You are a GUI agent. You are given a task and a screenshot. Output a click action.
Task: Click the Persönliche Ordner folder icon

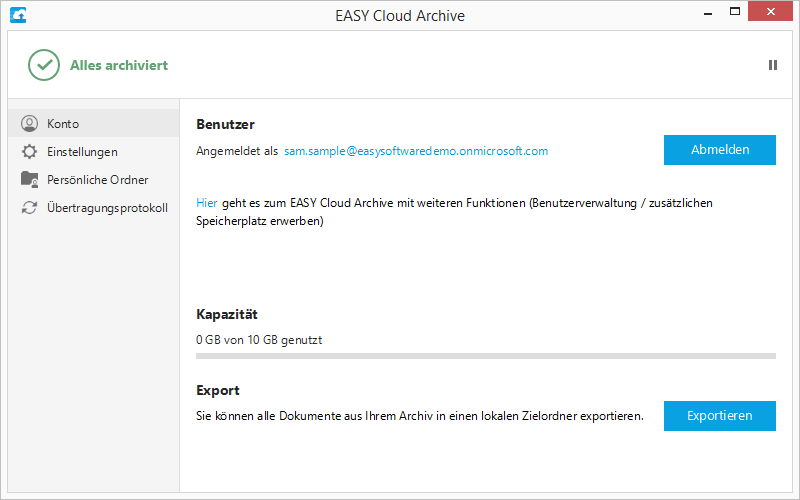point(29,180)
